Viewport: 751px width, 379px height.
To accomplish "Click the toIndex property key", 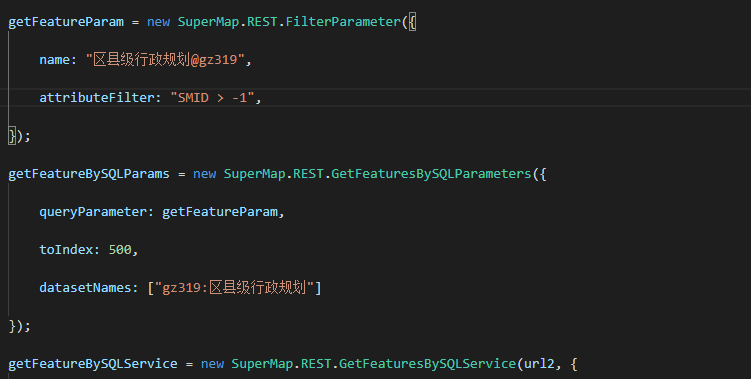I will point(66,250).
